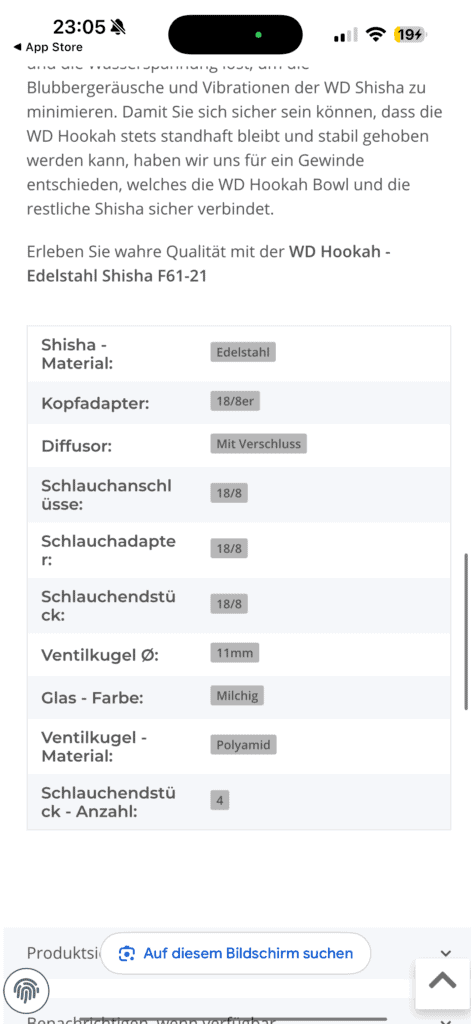The height and width of the screenshot is (1024, 471).
Task: Tap the 18/8er Kopfadapter tag
Action: tap(235, 402)
